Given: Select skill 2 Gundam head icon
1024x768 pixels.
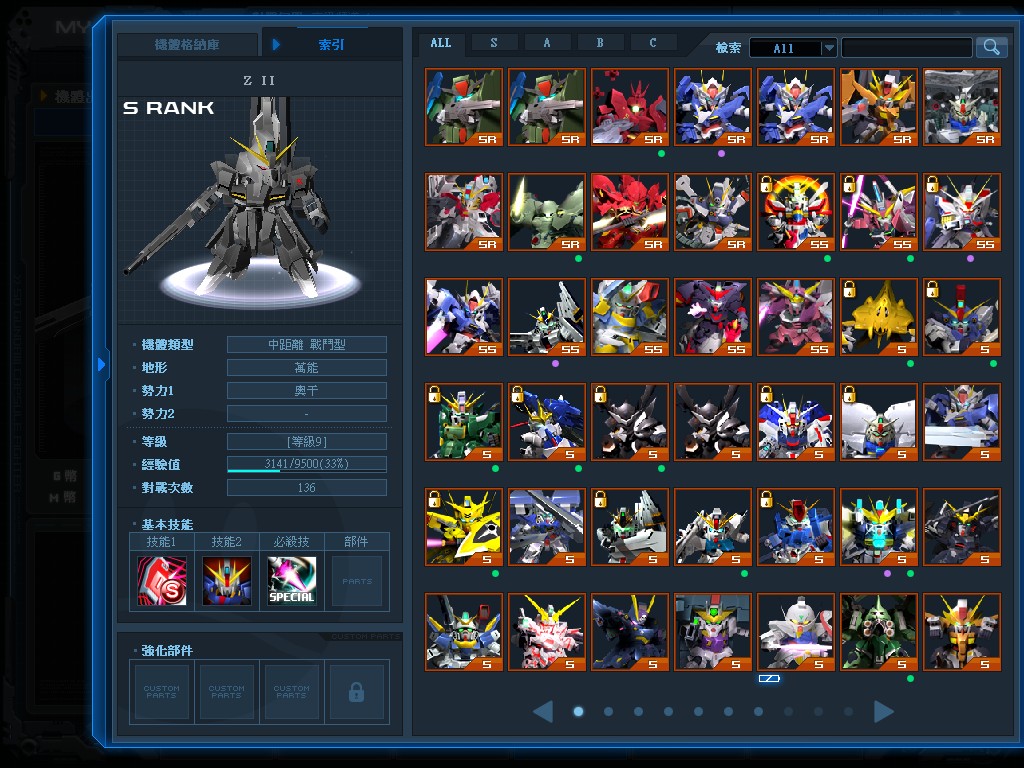Looking at the screenshot, I should click(x=227, y=581).
